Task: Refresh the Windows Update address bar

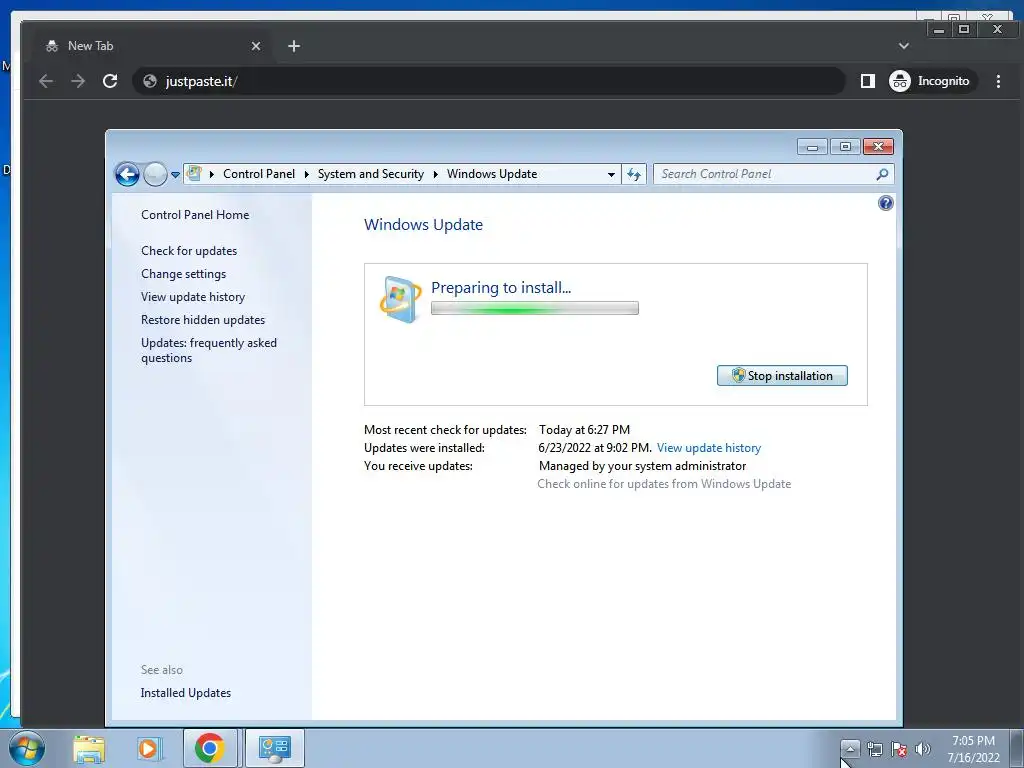Action: tap(633, 174)
